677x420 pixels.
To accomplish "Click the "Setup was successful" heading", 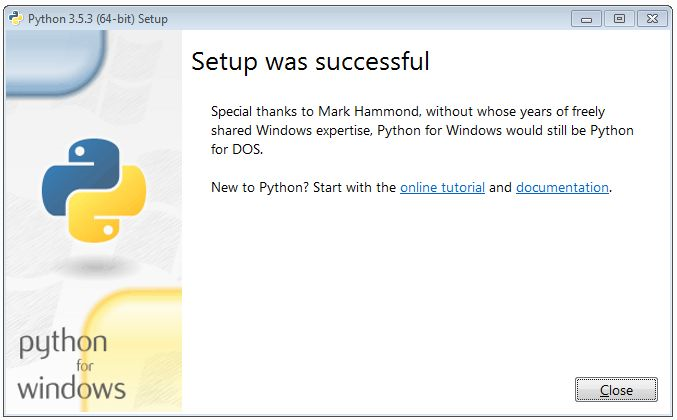I will point(310,61).
